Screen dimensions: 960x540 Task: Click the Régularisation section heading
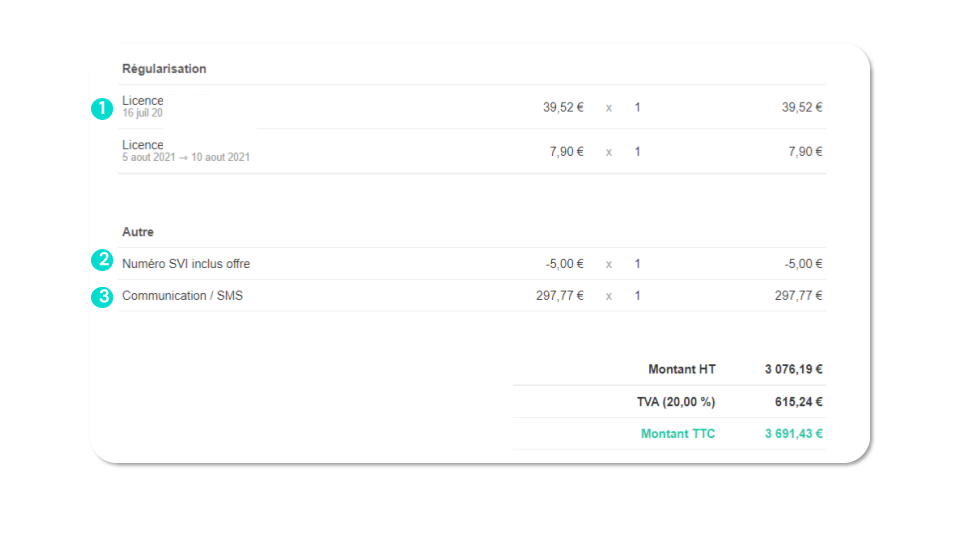click(164, 69)
